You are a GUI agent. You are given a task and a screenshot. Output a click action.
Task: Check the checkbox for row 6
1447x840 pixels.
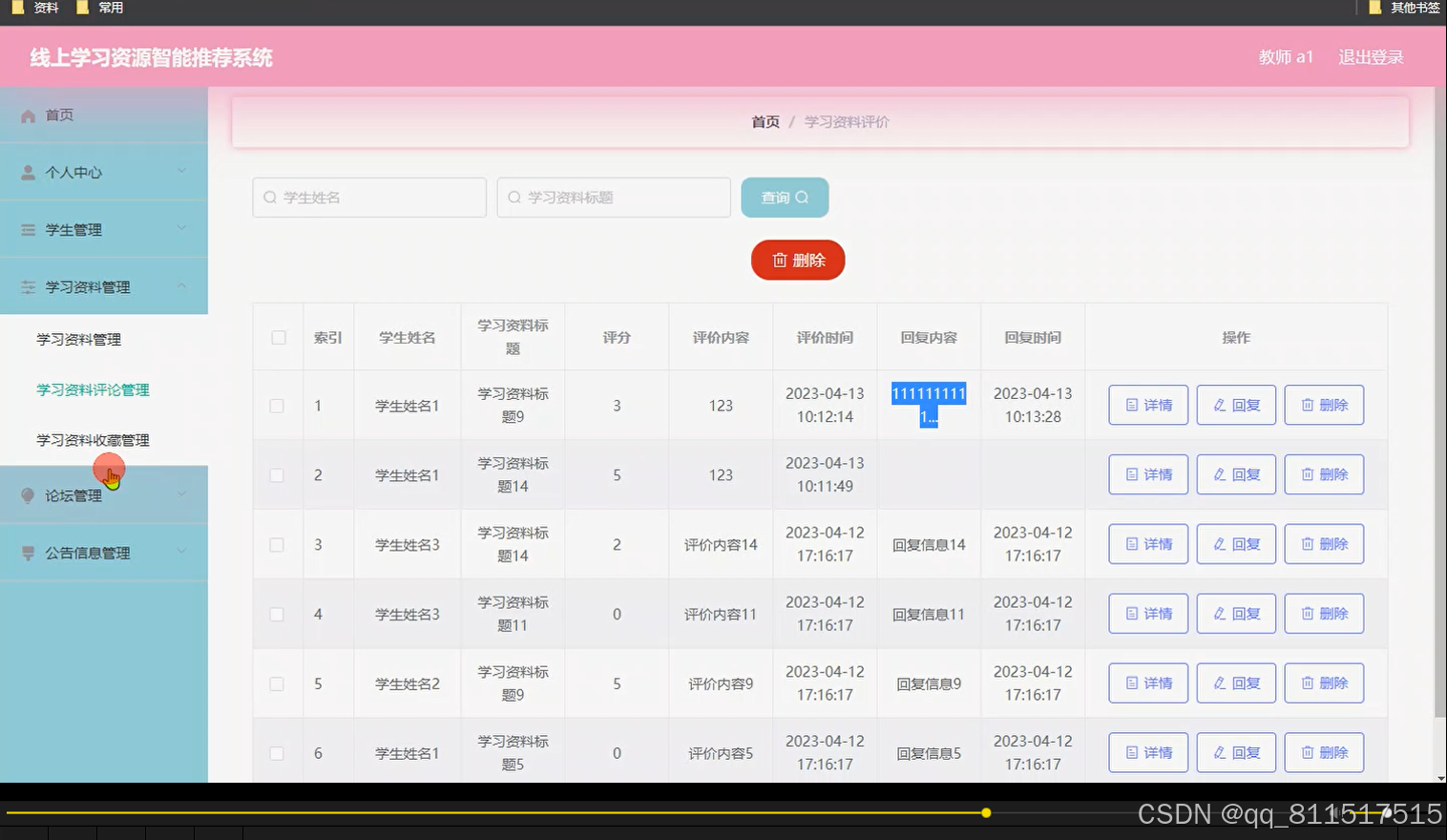click(277, 753)
